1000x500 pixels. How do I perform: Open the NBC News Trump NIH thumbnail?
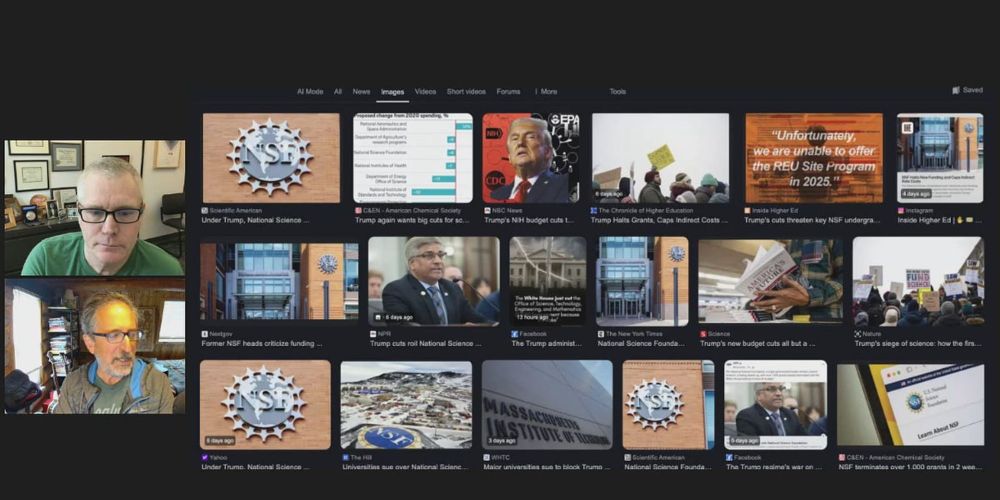click(x=531, y=158)
